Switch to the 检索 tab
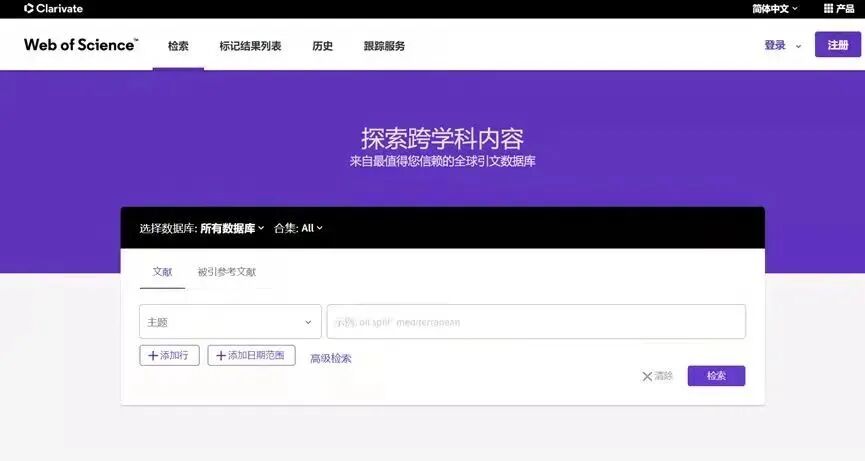865x461 pixels. point(178,46)
